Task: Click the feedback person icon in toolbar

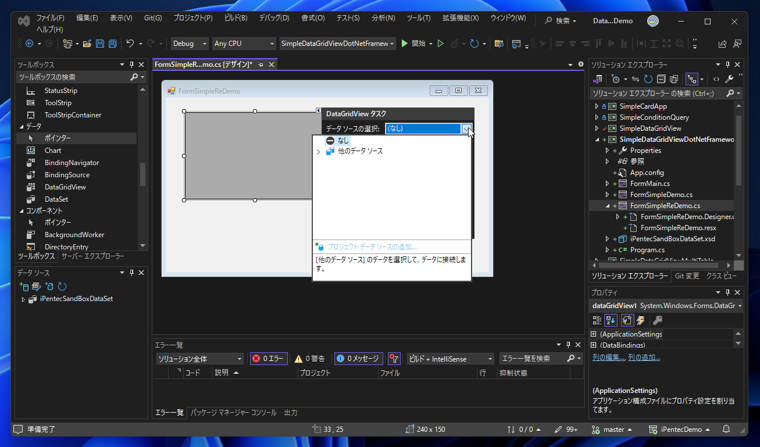Action: [x=737, y=44]
